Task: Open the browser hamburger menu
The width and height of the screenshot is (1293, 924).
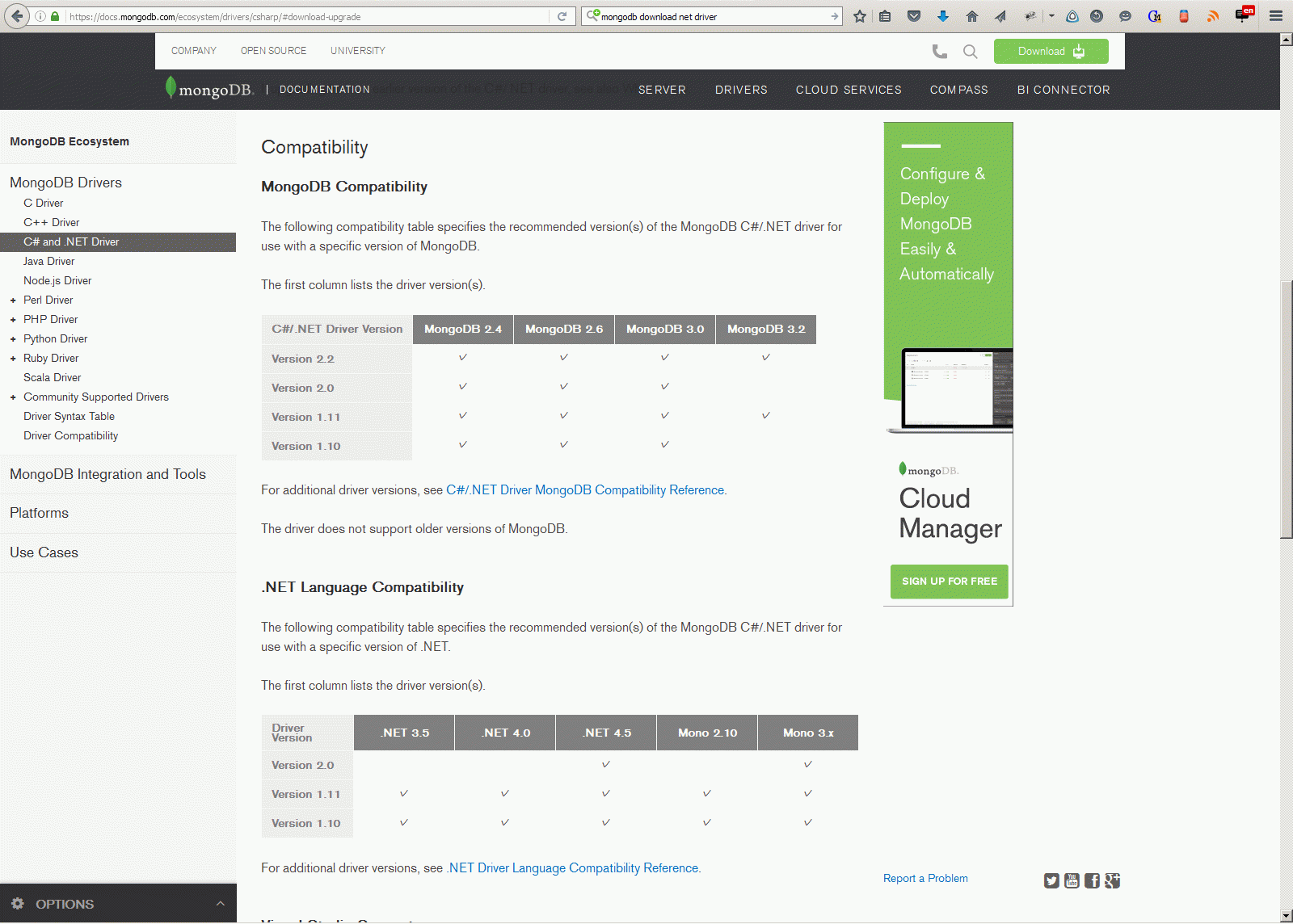Action: [1276, 16]
